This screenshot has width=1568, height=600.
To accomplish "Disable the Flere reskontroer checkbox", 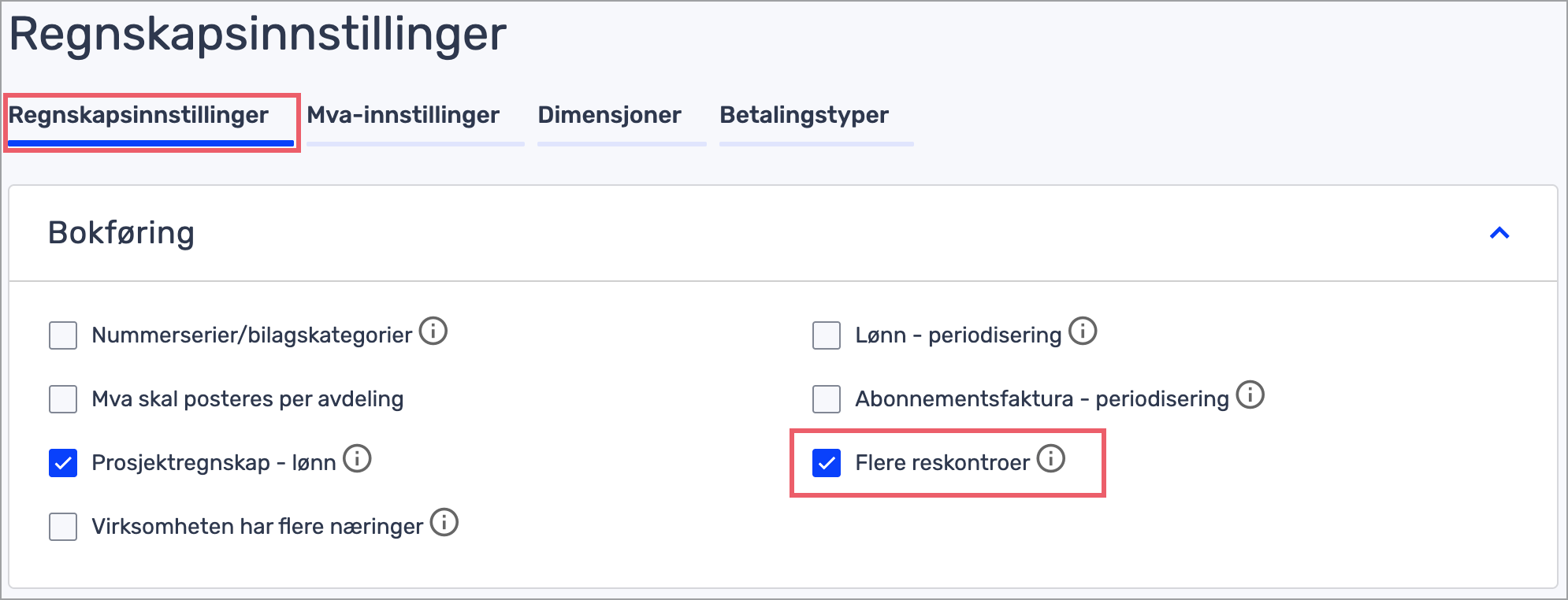I will point(827,463).
